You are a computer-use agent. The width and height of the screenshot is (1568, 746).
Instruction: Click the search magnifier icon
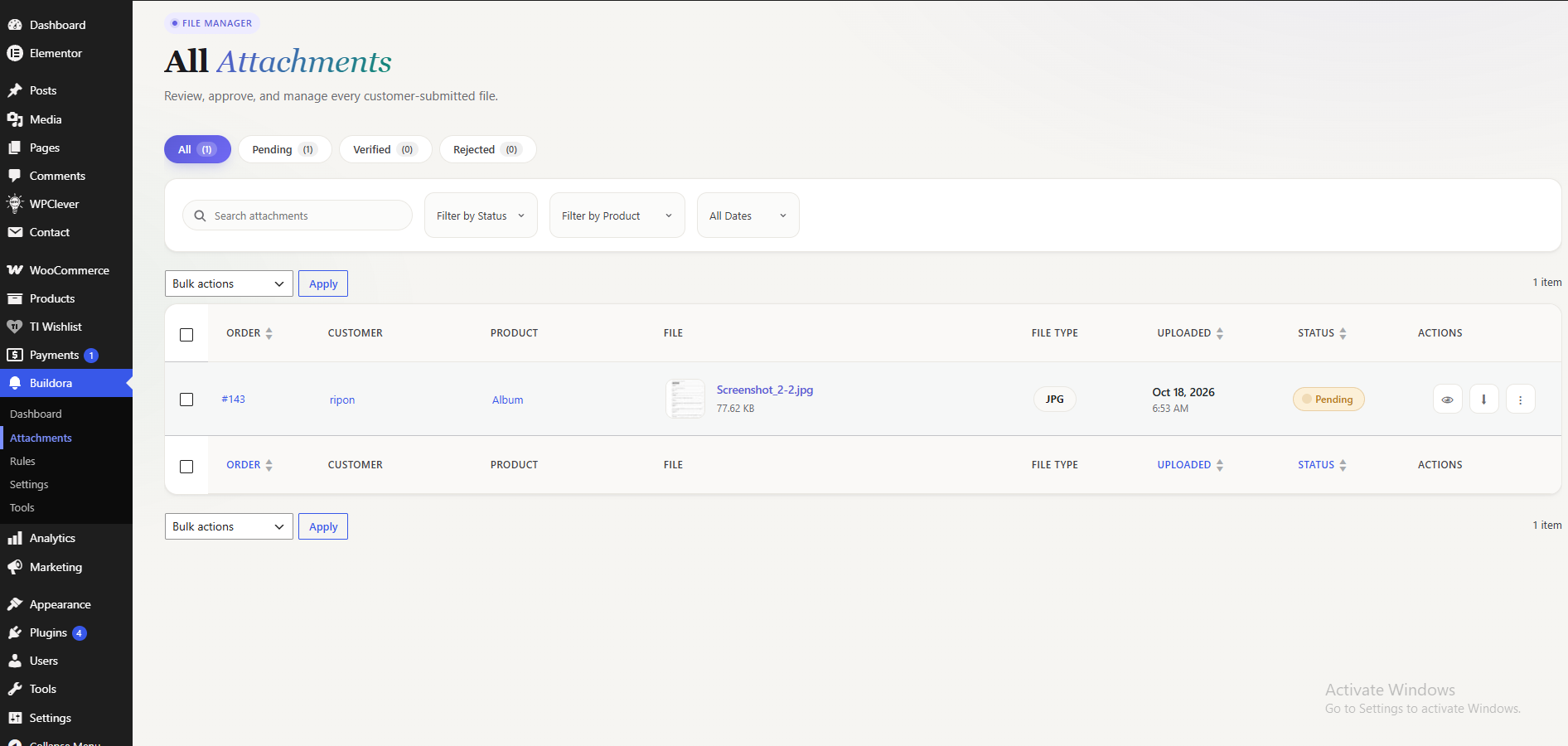pos(200,216)
